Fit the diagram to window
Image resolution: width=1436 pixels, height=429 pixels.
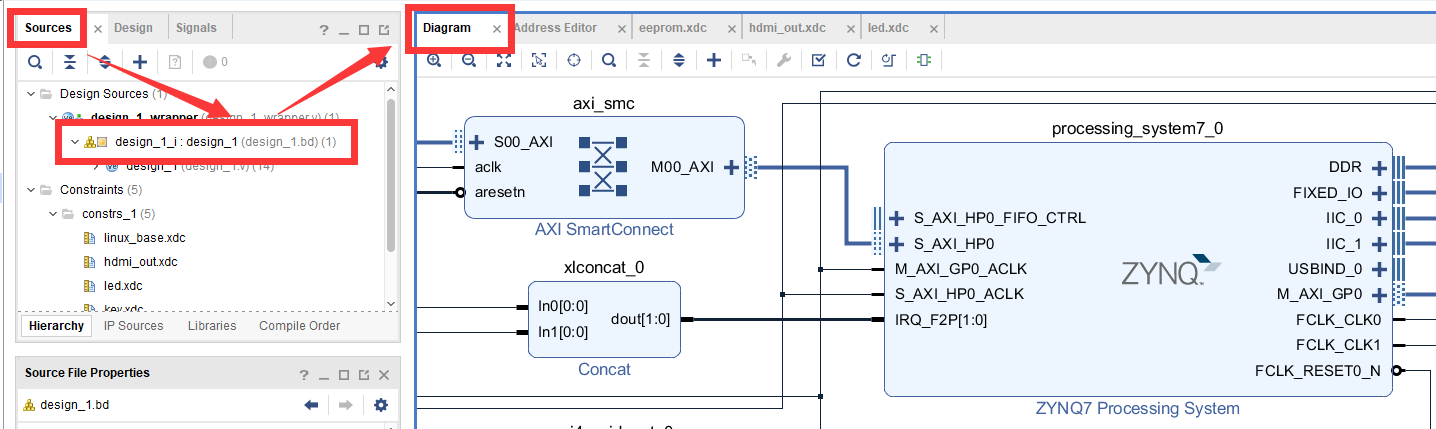pos(504,60)
